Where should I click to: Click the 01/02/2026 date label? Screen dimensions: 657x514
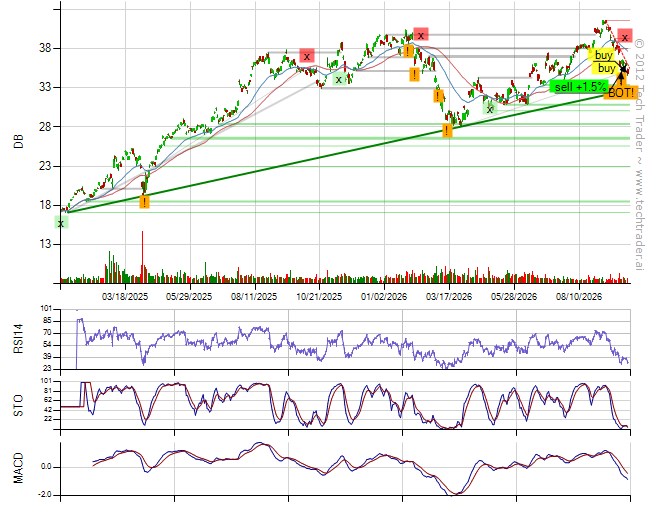[384, 297]
